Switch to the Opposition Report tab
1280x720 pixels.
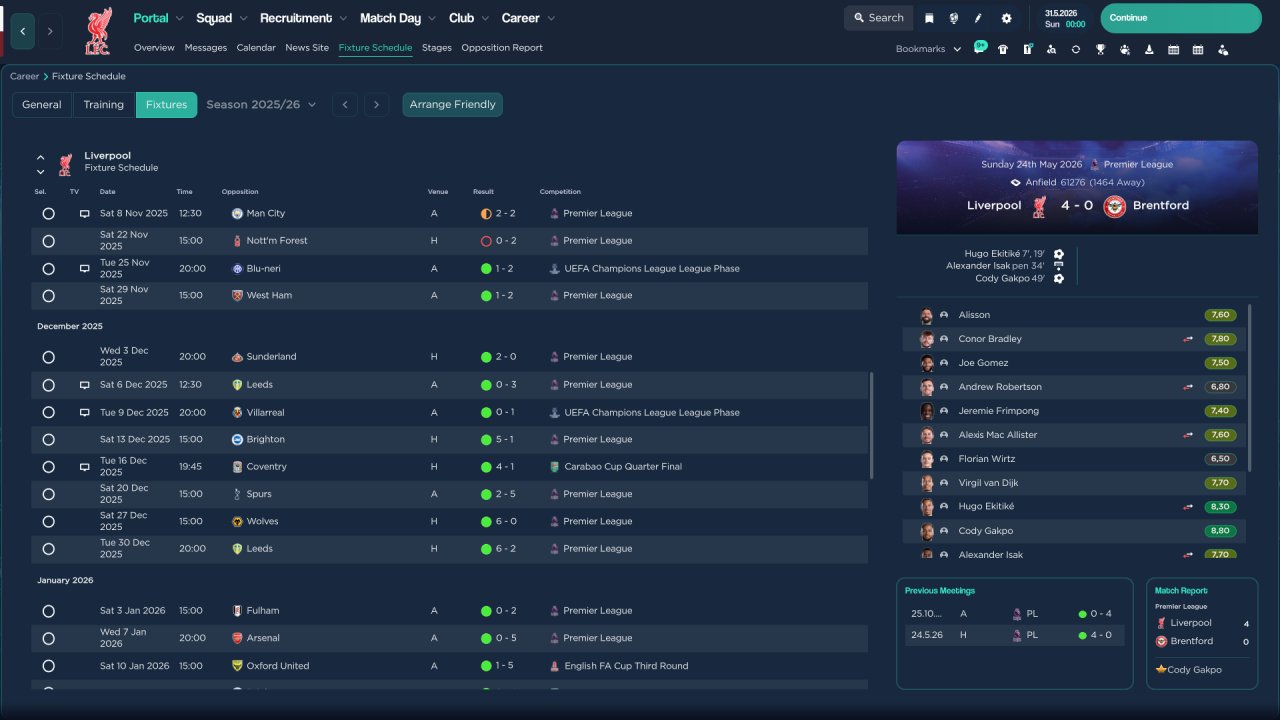pos(502,48)
